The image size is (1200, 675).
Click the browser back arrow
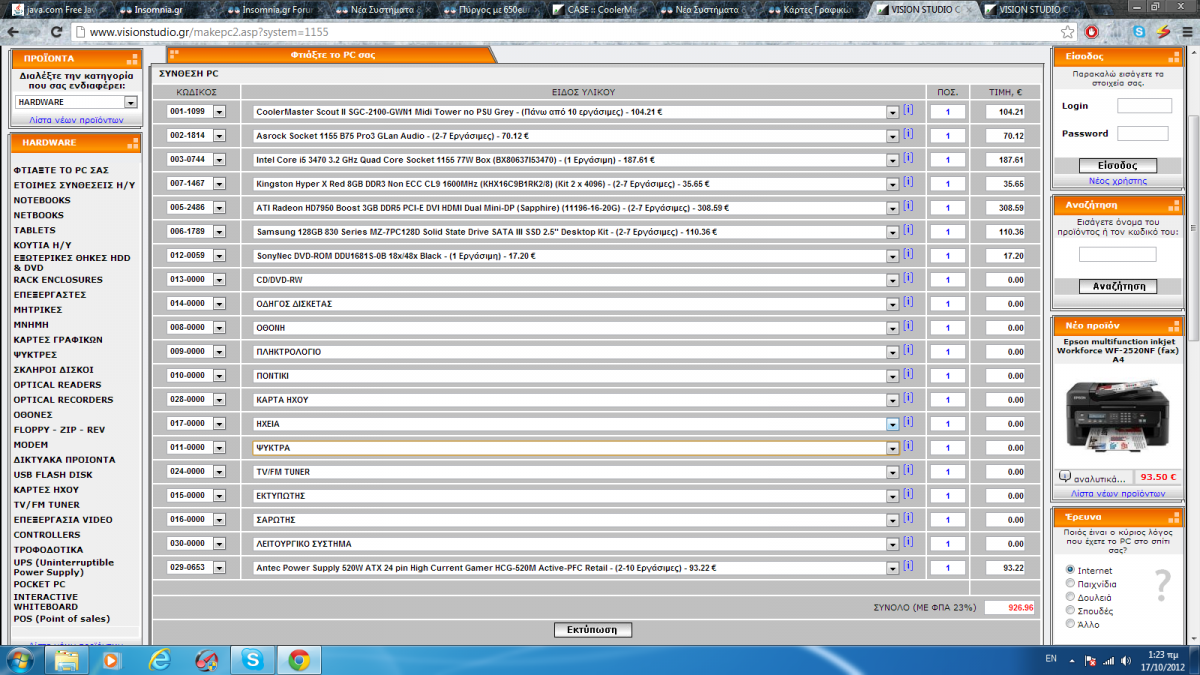[13, 32]
